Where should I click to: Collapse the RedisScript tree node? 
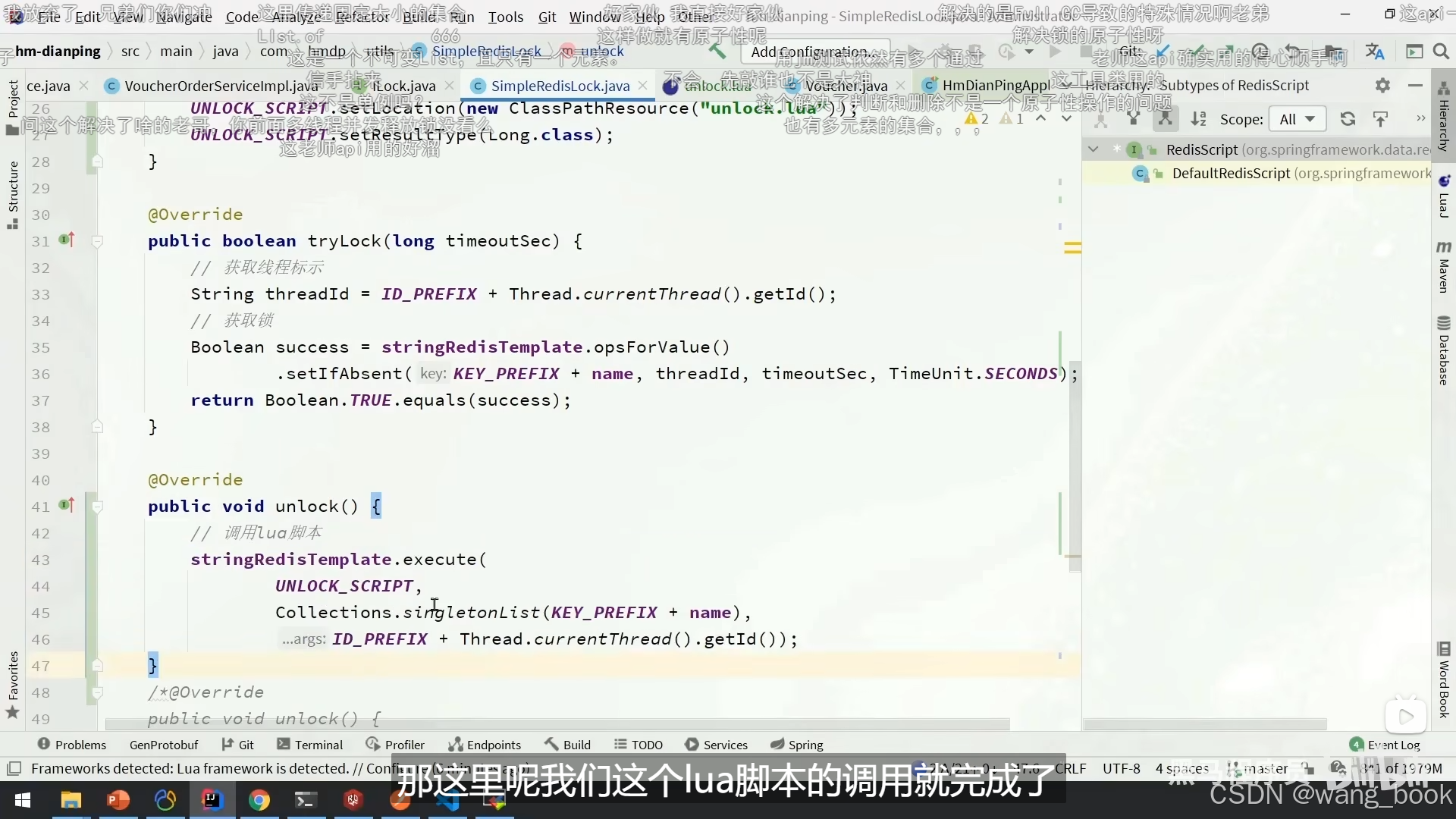pos(1094,149)
